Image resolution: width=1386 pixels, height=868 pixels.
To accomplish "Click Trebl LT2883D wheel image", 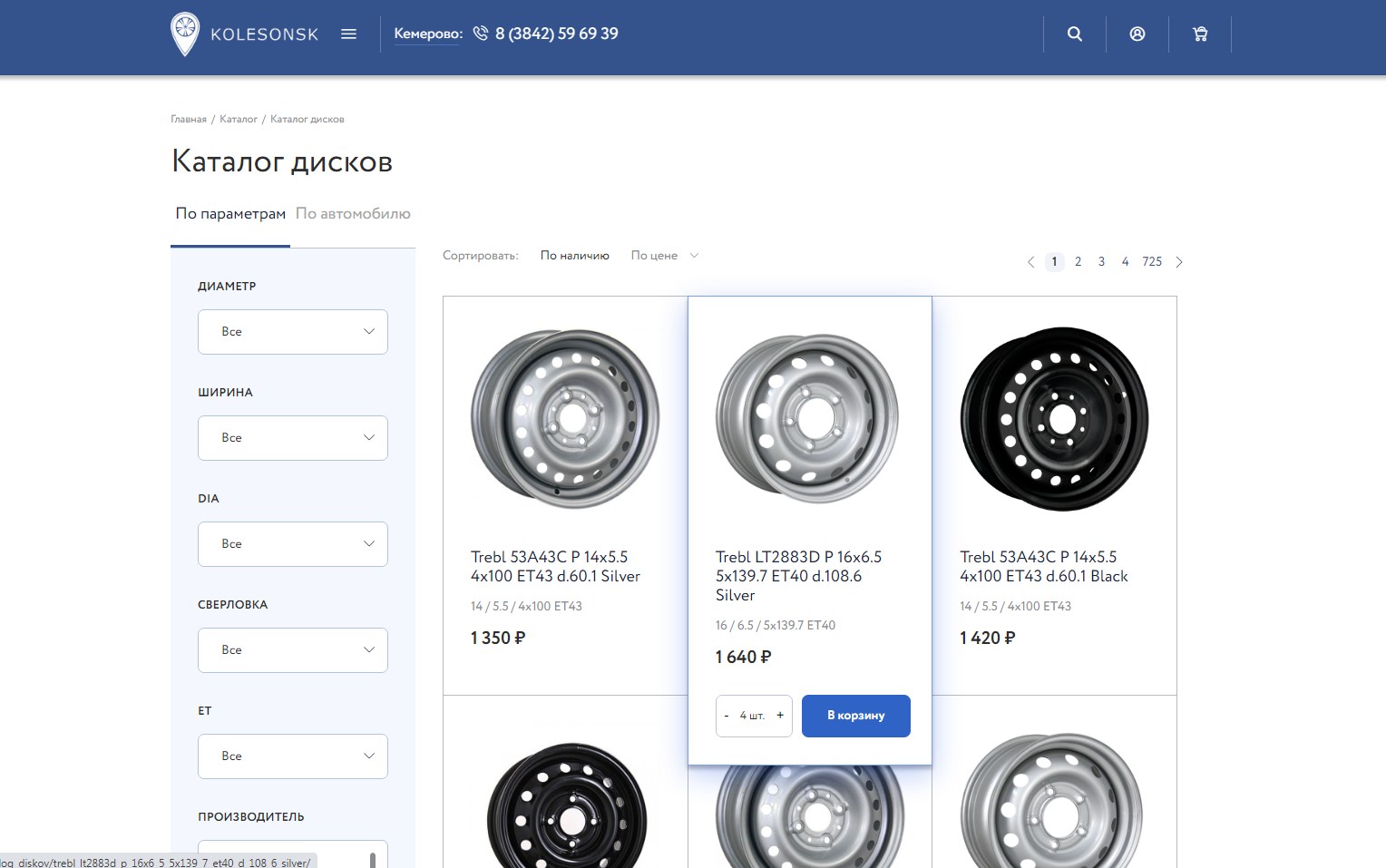I will tap(807, 419).
